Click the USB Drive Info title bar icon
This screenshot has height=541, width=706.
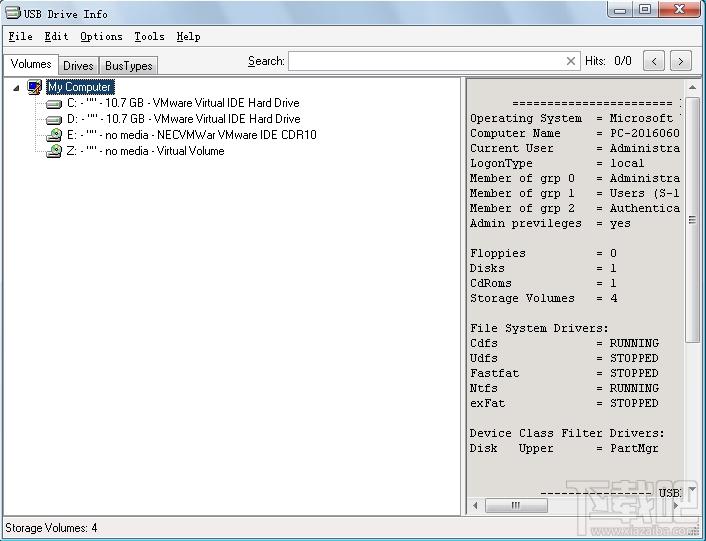click(x=13, y=12)
